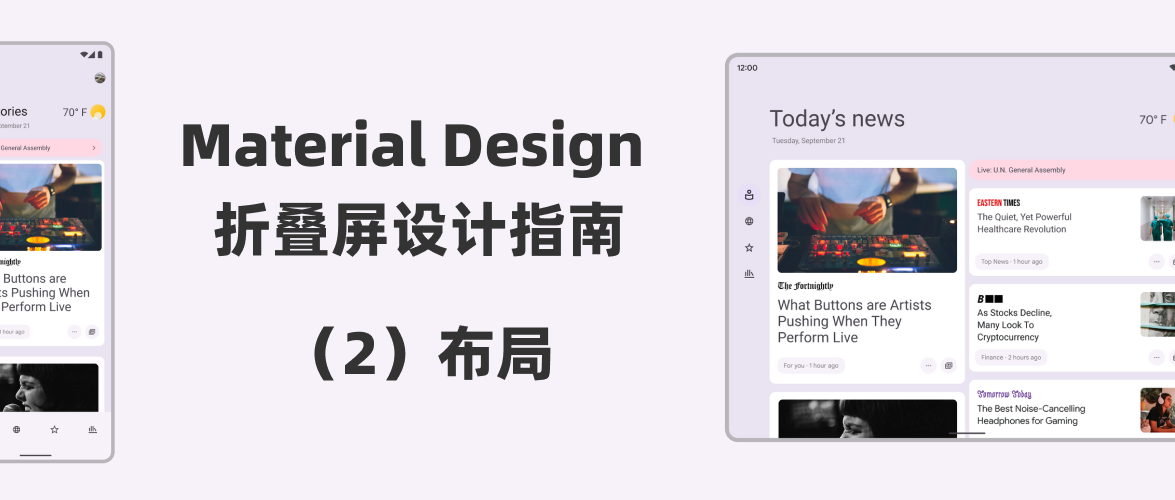Open The Quiet, Yet Powerful Healthcare Revolution headline
Image resolution: width=1175 pixels, height=500 pixels.
tap(1024, 223)
